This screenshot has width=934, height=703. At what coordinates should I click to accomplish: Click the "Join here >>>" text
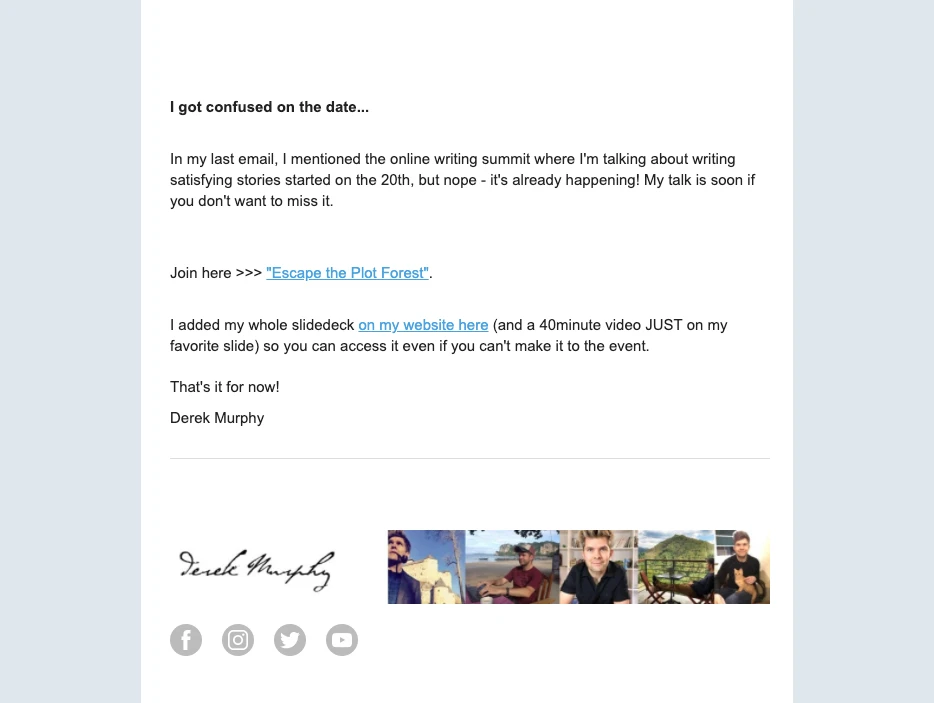(x=216, y=273)
